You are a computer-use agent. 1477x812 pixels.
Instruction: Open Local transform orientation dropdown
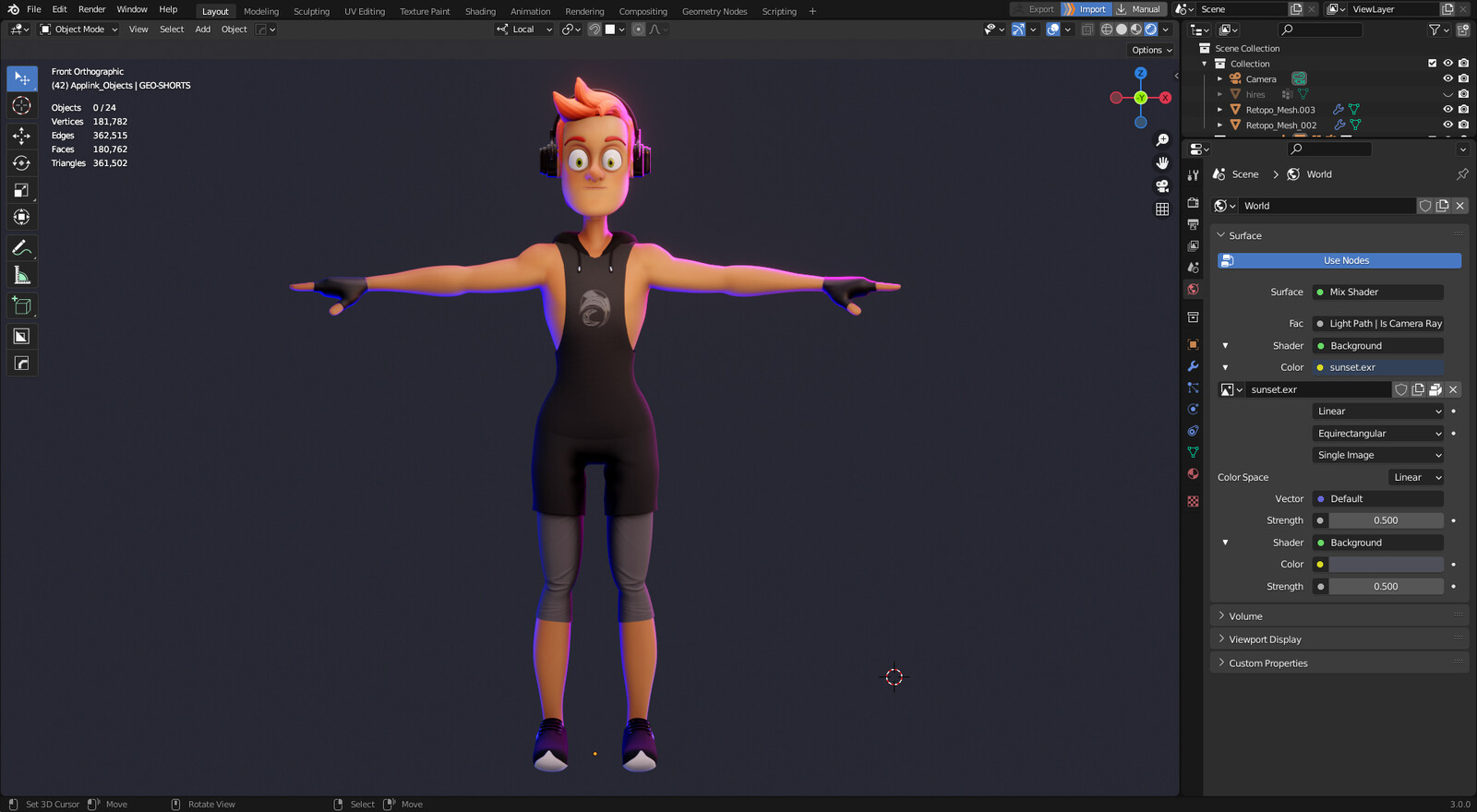523,30
